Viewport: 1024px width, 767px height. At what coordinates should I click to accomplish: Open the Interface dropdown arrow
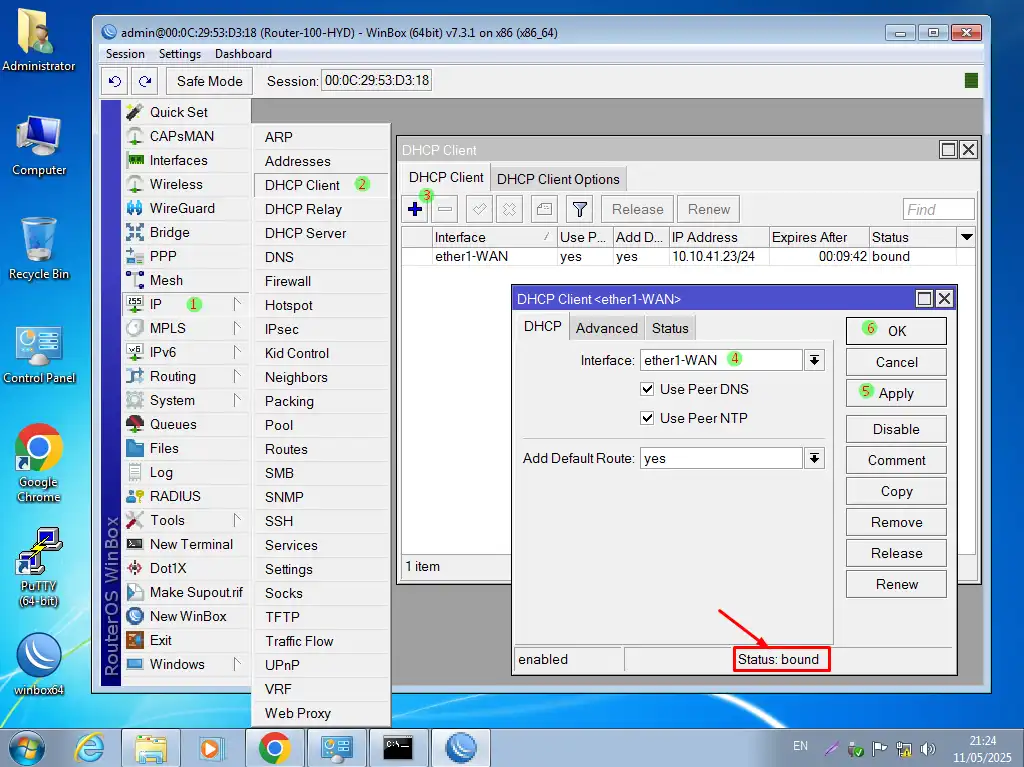click(x=814, y=360)
